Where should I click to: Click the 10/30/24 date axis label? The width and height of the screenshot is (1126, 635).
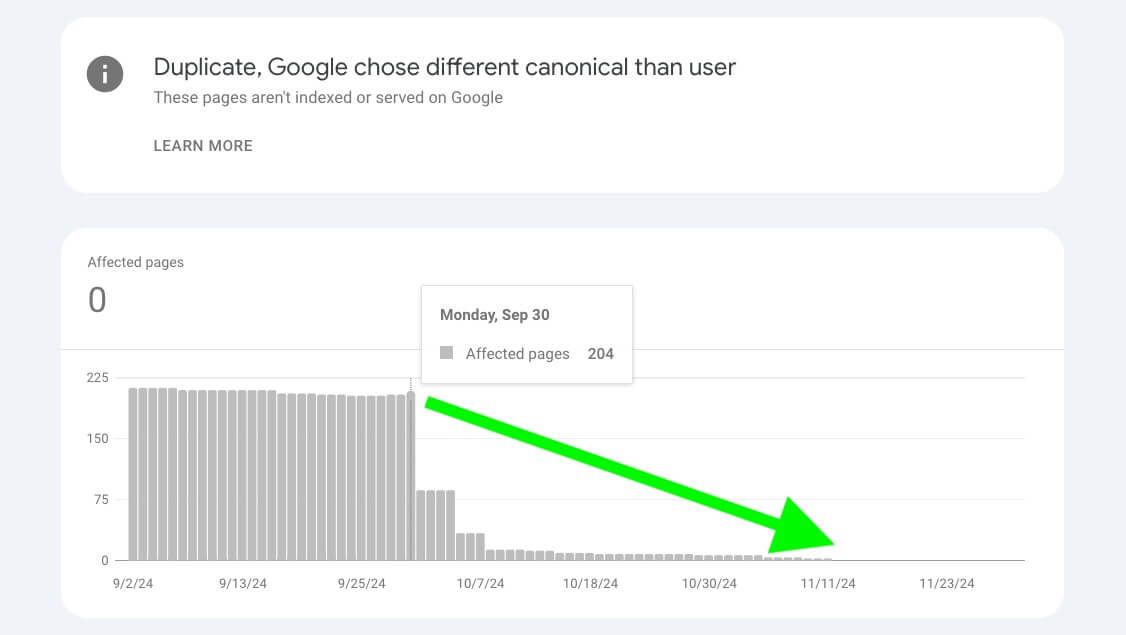709,584
